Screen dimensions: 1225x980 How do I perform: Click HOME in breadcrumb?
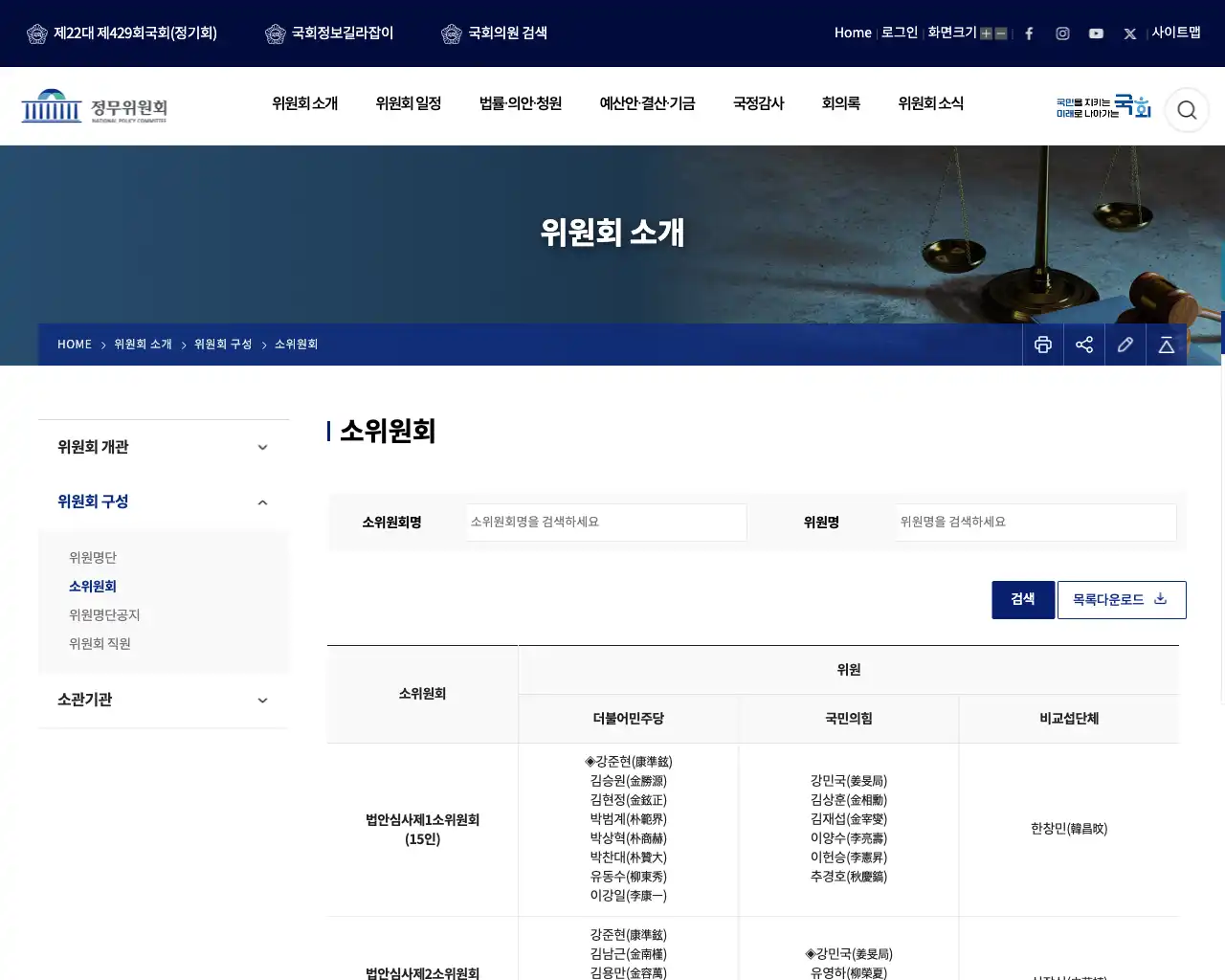(75, 345)
